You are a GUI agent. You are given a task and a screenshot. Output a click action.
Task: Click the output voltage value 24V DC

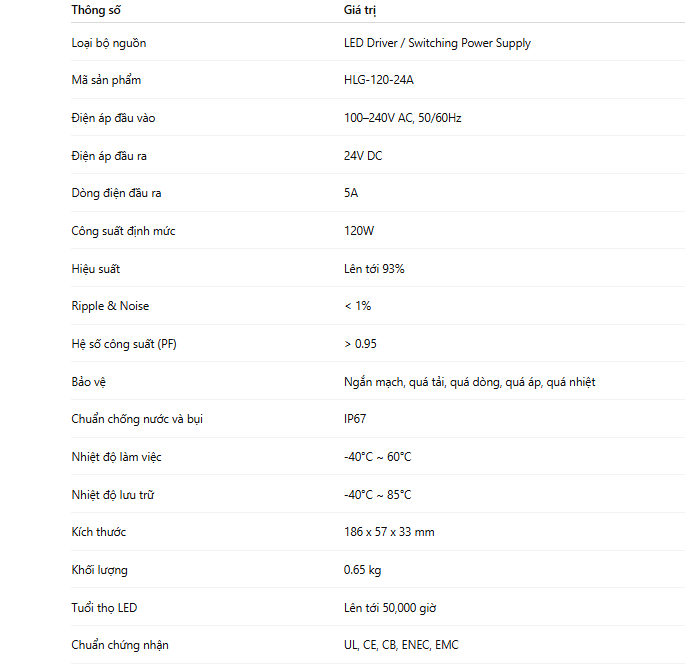pyautogui.click(x=363, y=156)
